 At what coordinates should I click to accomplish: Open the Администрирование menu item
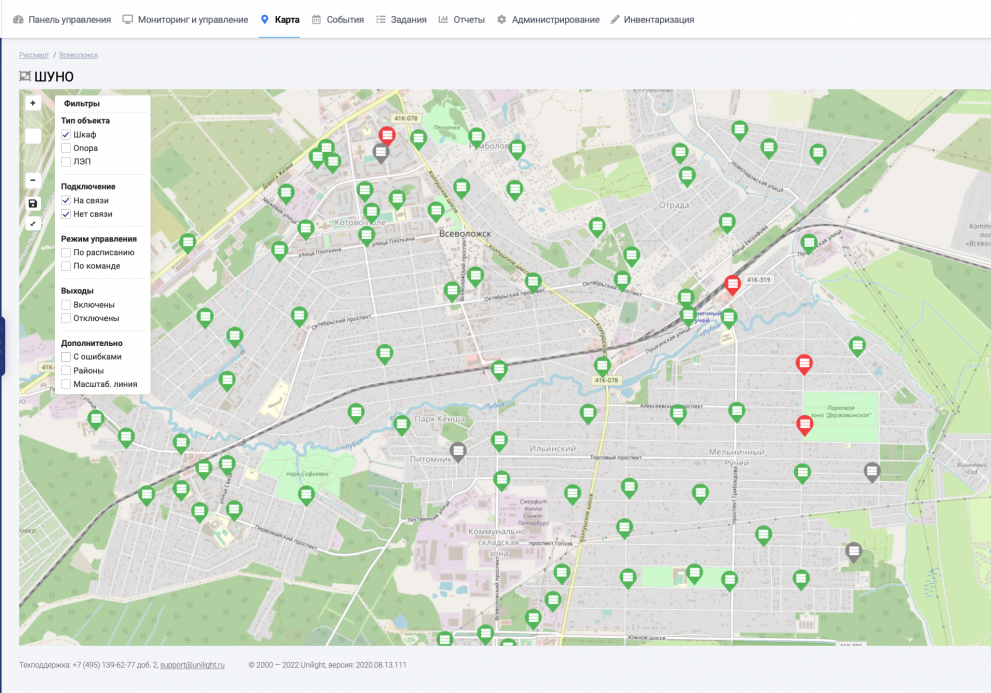coord(548,20)
